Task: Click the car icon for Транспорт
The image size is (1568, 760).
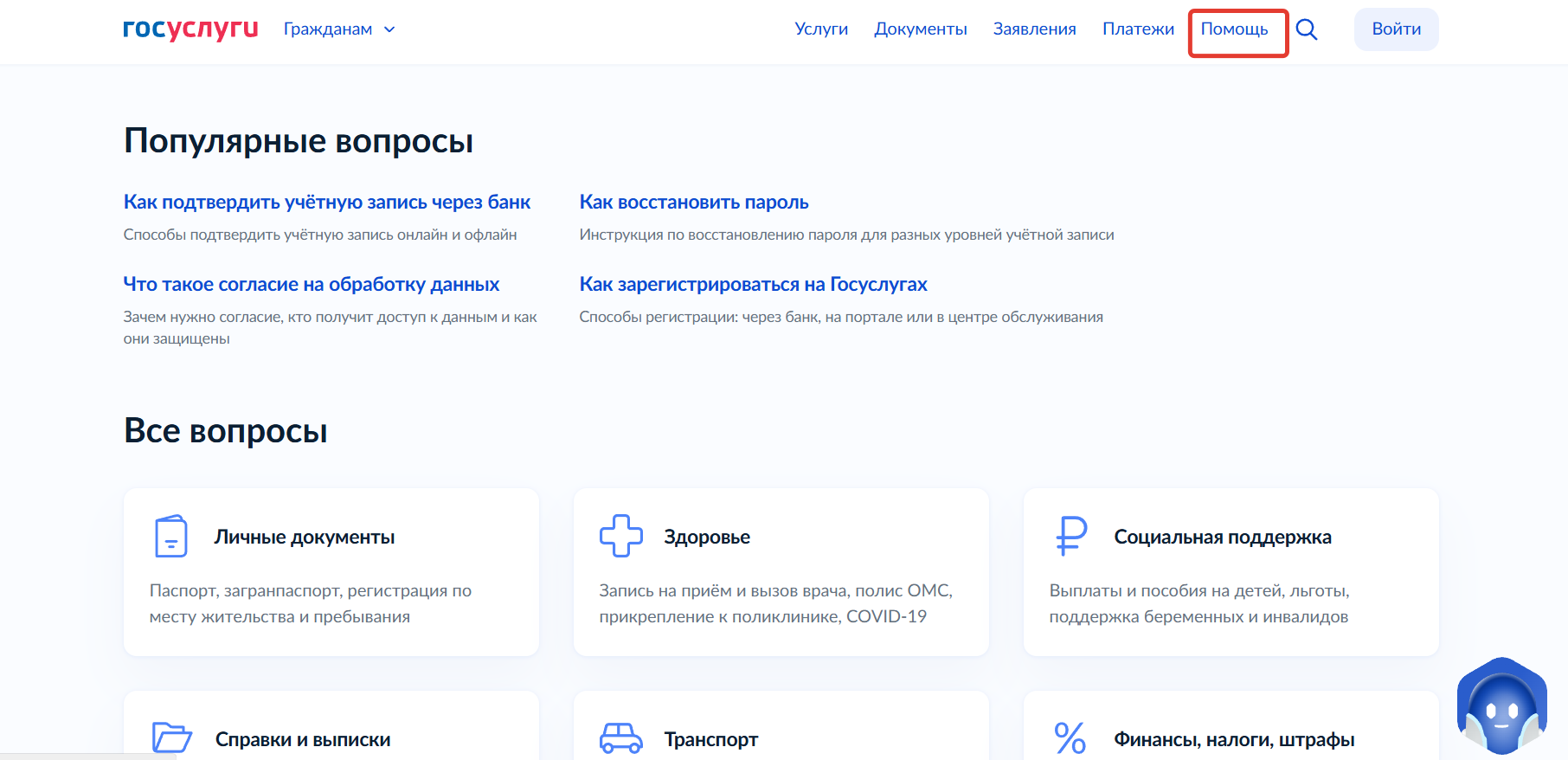Action: 620,737
